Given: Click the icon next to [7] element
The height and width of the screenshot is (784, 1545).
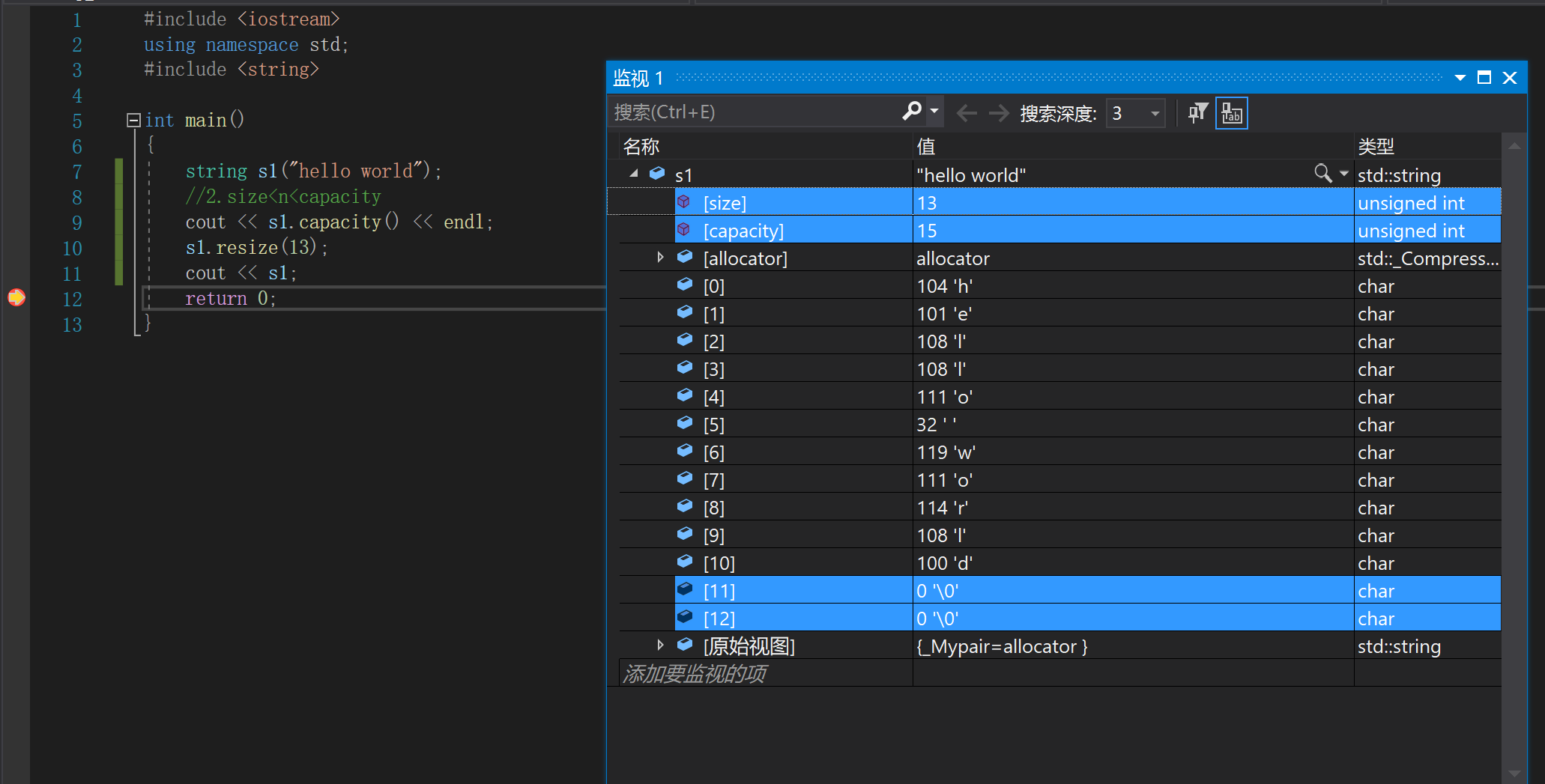Looking at the screenshot, I should pyautogui.click(x=684, y=478).
